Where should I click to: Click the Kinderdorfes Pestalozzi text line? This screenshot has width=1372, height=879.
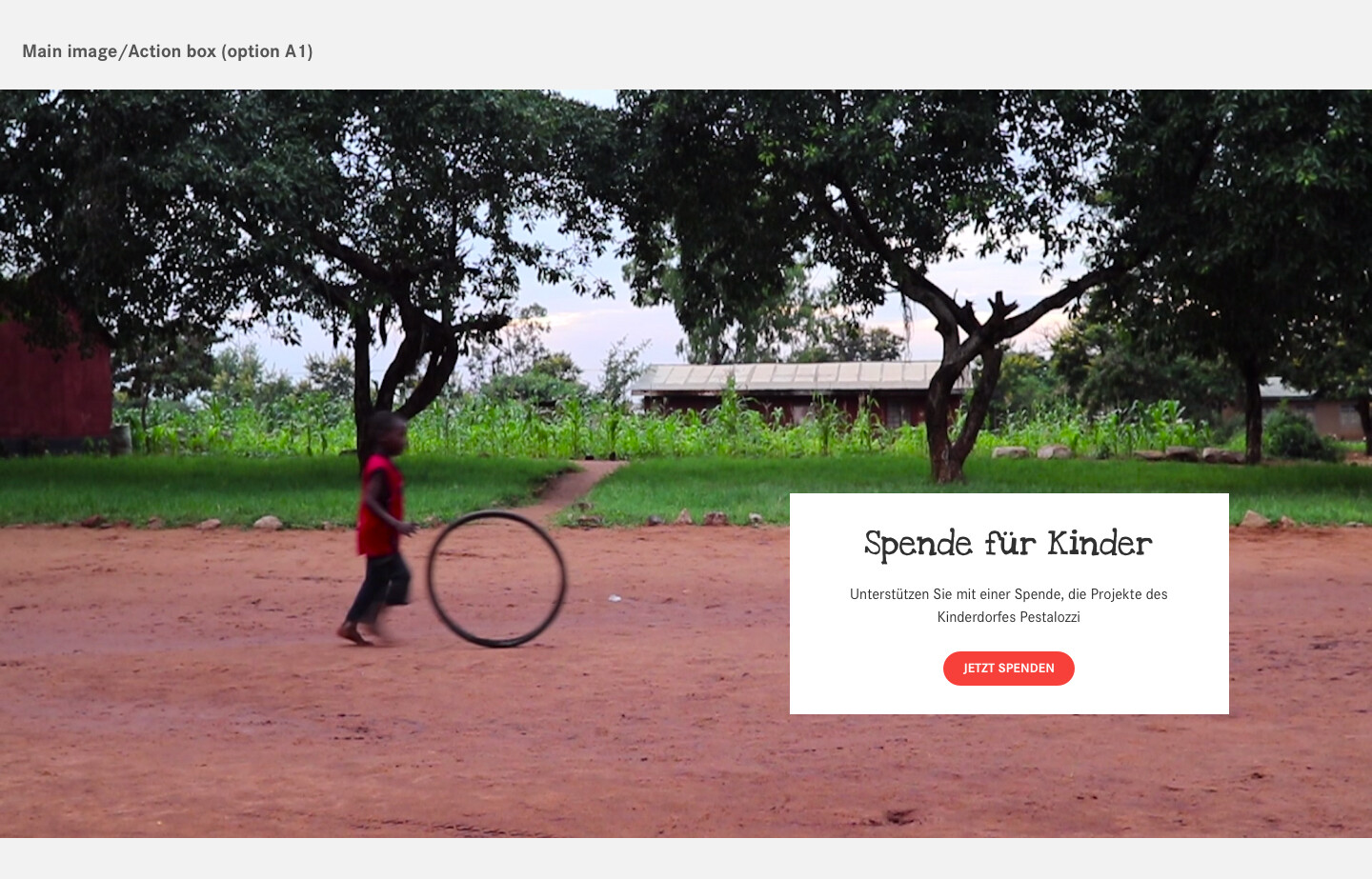[1008, 617]
